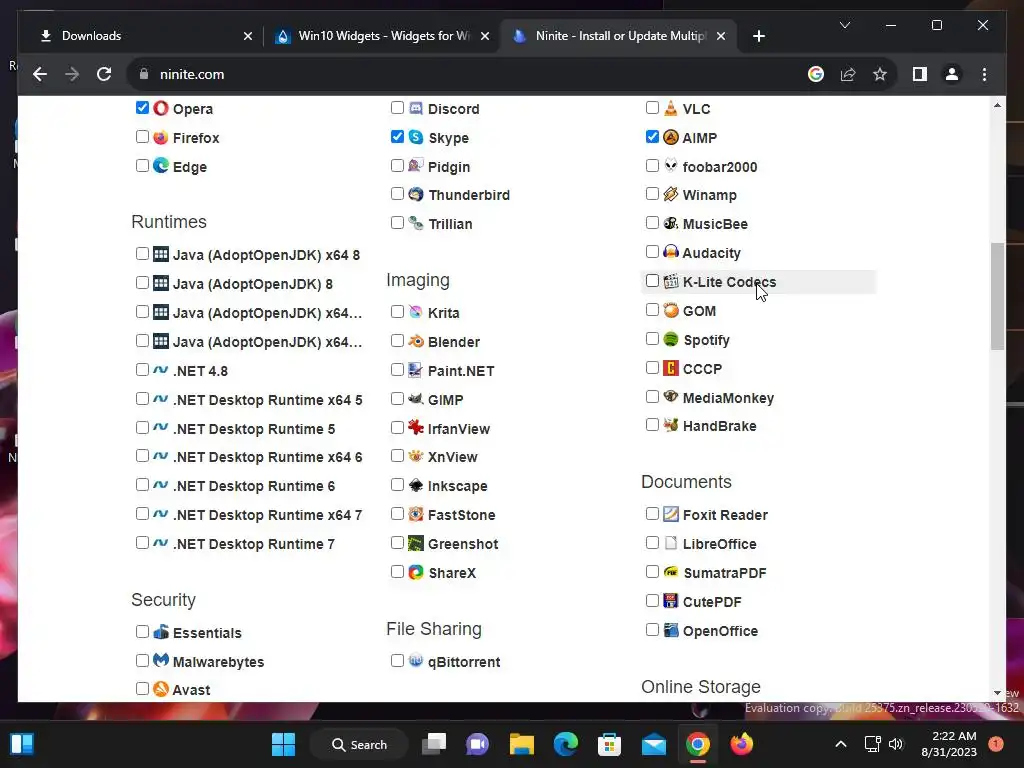
Task: Open the Windows Start menu
Action: click(283, 744)
